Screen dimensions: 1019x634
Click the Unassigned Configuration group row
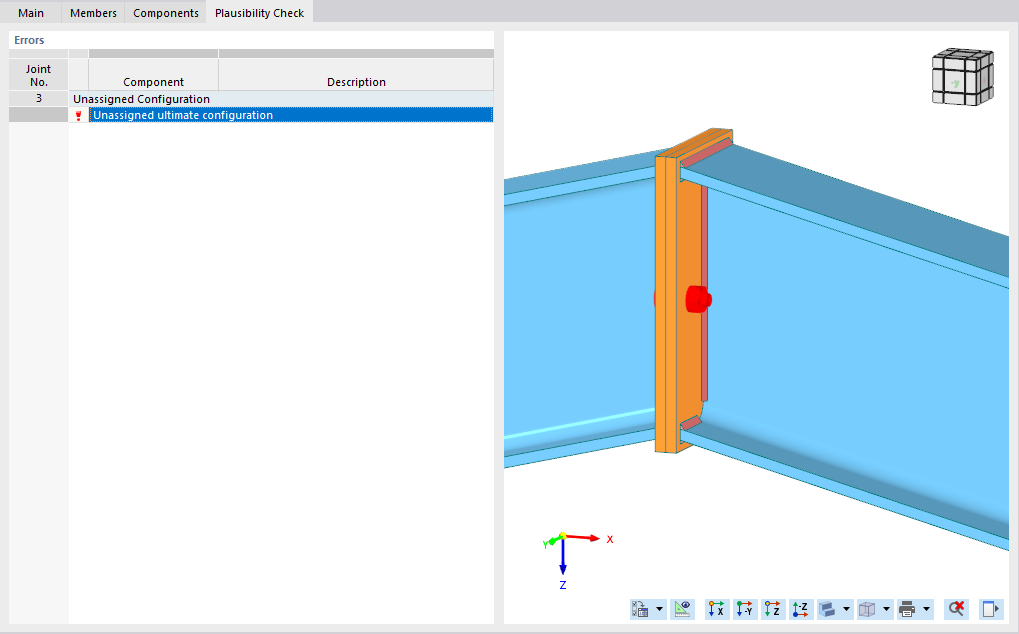click(281, 99)
